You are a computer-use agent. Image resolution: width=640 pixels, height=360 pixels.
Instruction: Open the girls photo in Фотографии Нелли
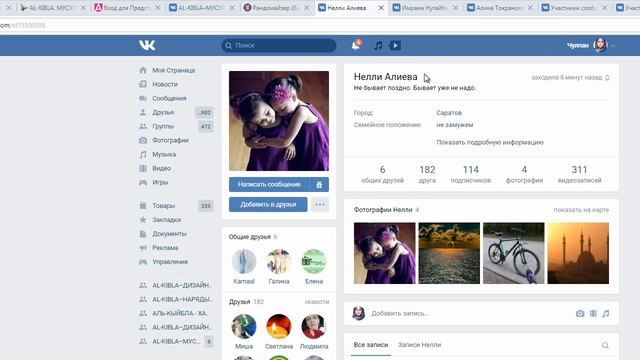(384, 253)
